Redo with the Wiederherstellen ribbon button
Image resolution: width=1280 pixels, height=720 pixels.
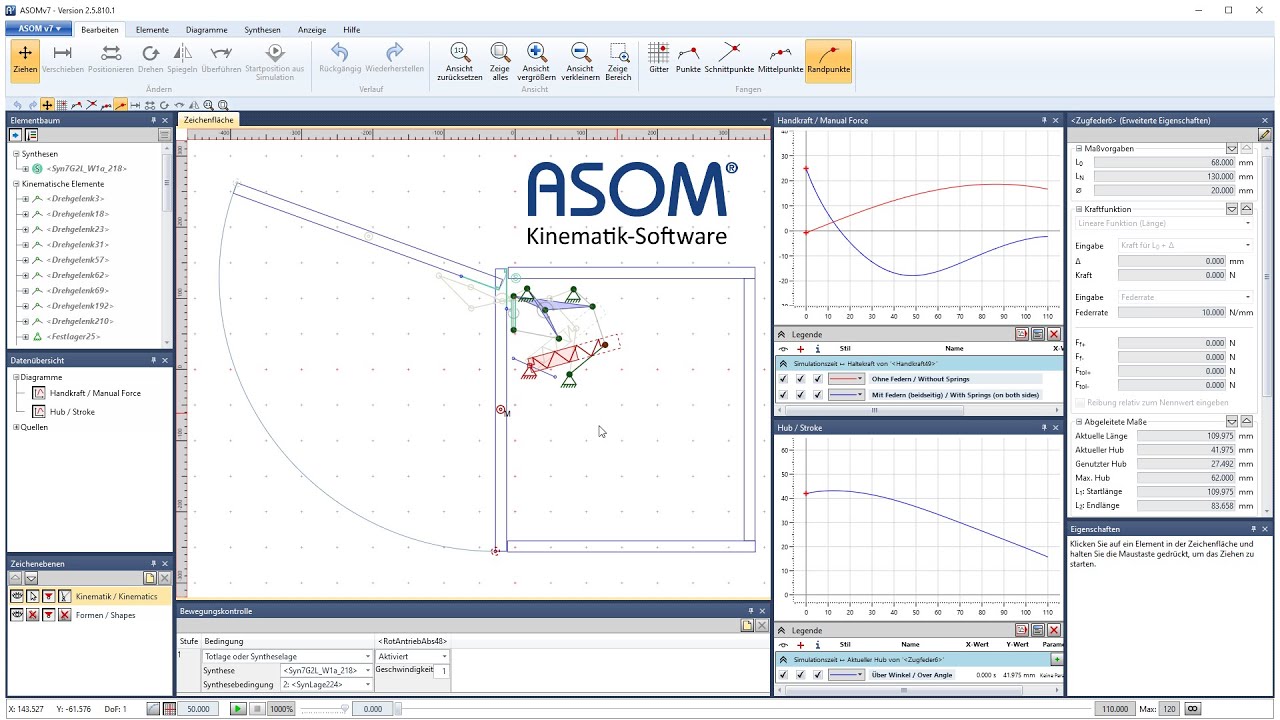point(394,59)
